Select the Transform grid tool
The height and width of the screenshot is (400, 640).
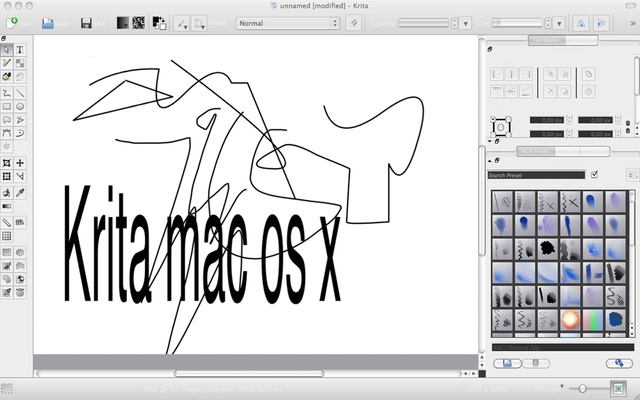[x=7, y=176]
